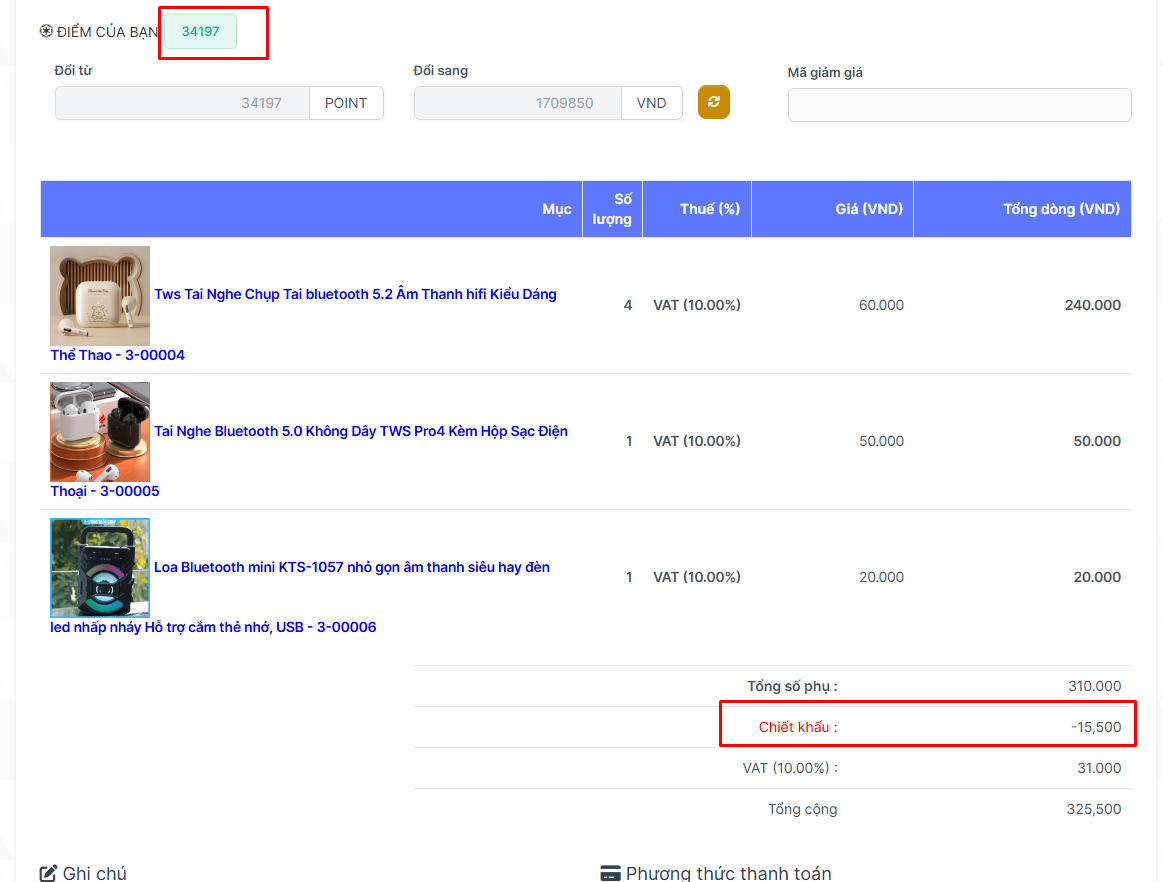Click the Số lượng column header

click(x=612, y=209)
